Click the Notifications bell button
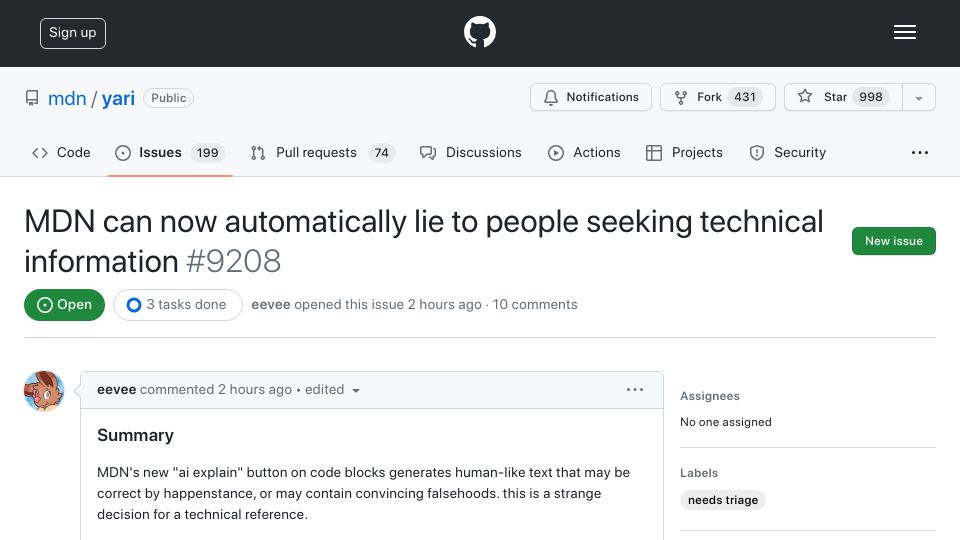Screen dimensions: 960x540 pos(591,97)
